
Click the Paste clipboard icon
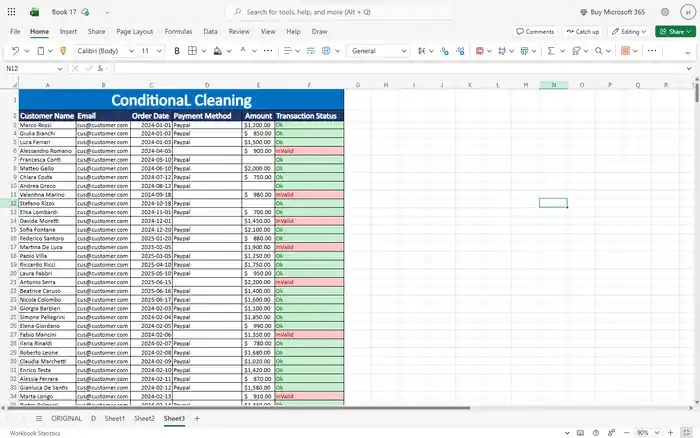point(41,51)
